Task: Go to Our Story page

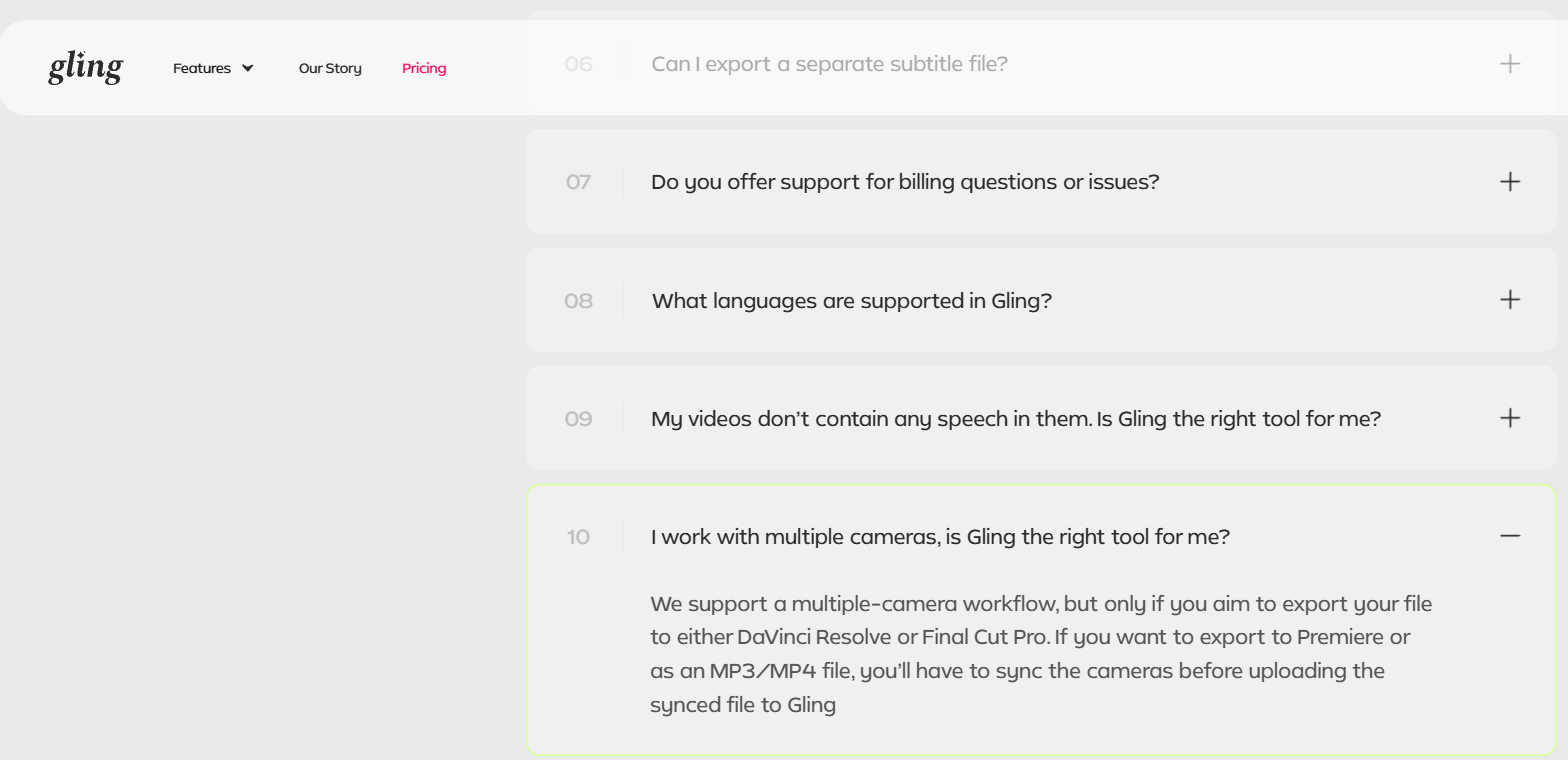Action: 330,68
